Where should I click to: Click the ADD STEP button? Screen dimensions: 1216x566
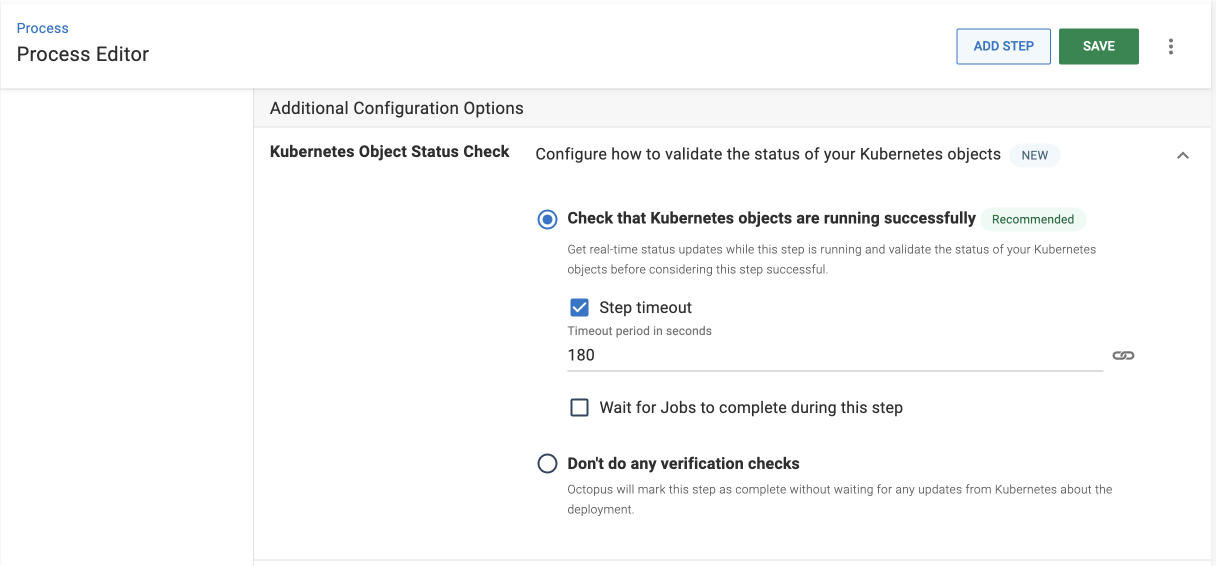point(1003,47)
